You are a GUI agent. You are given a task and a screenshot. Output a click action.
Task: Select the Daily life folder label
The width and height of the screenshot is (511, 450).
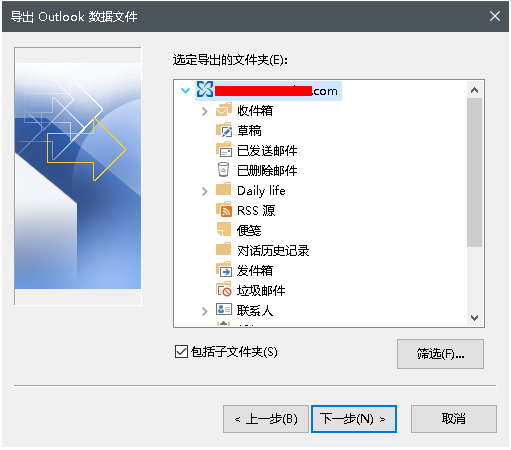point(261,191)
